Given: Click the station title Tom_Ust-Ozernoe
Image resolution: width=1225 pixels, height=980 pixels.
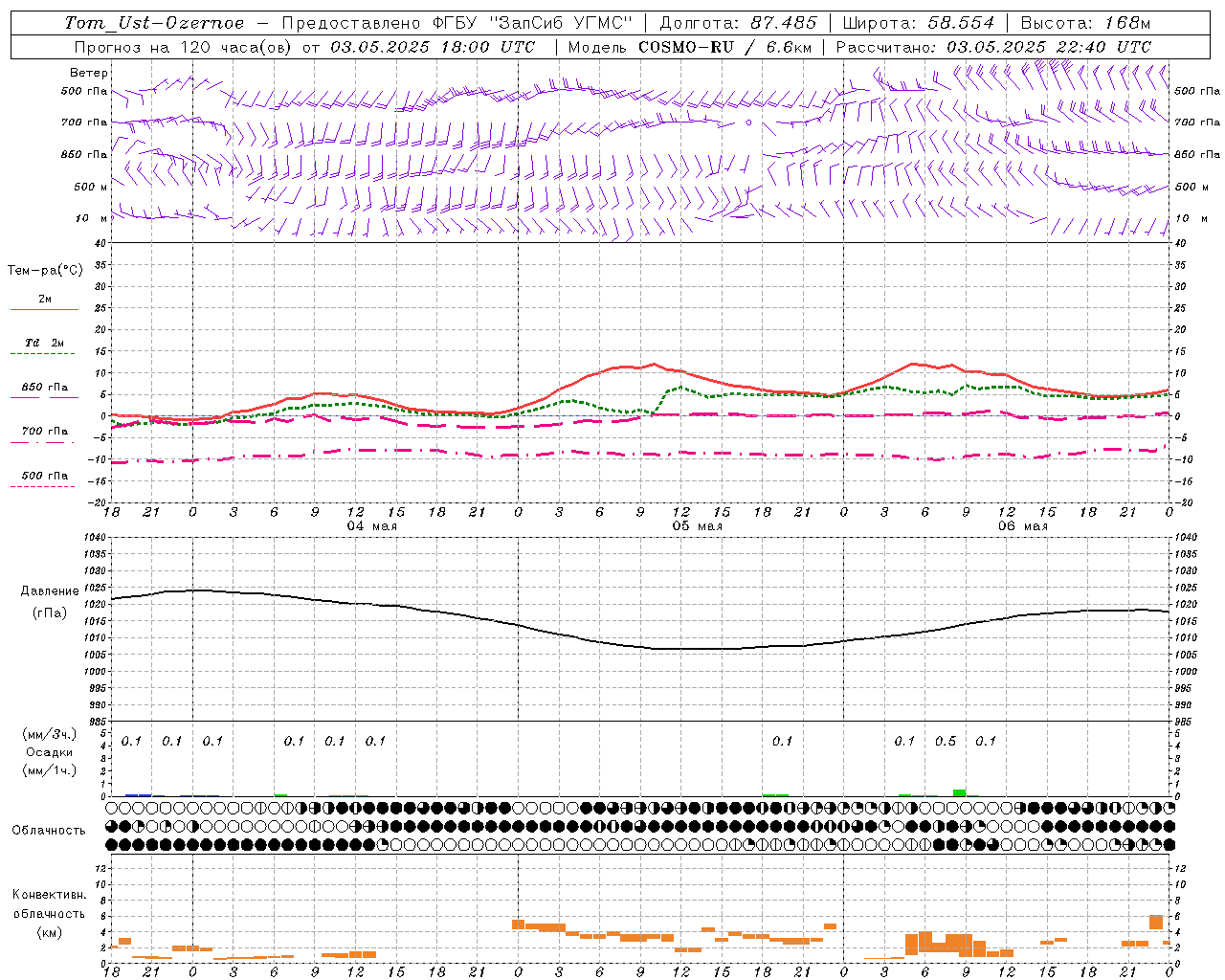Looking at the screenshot, I should tap(154, 23).
